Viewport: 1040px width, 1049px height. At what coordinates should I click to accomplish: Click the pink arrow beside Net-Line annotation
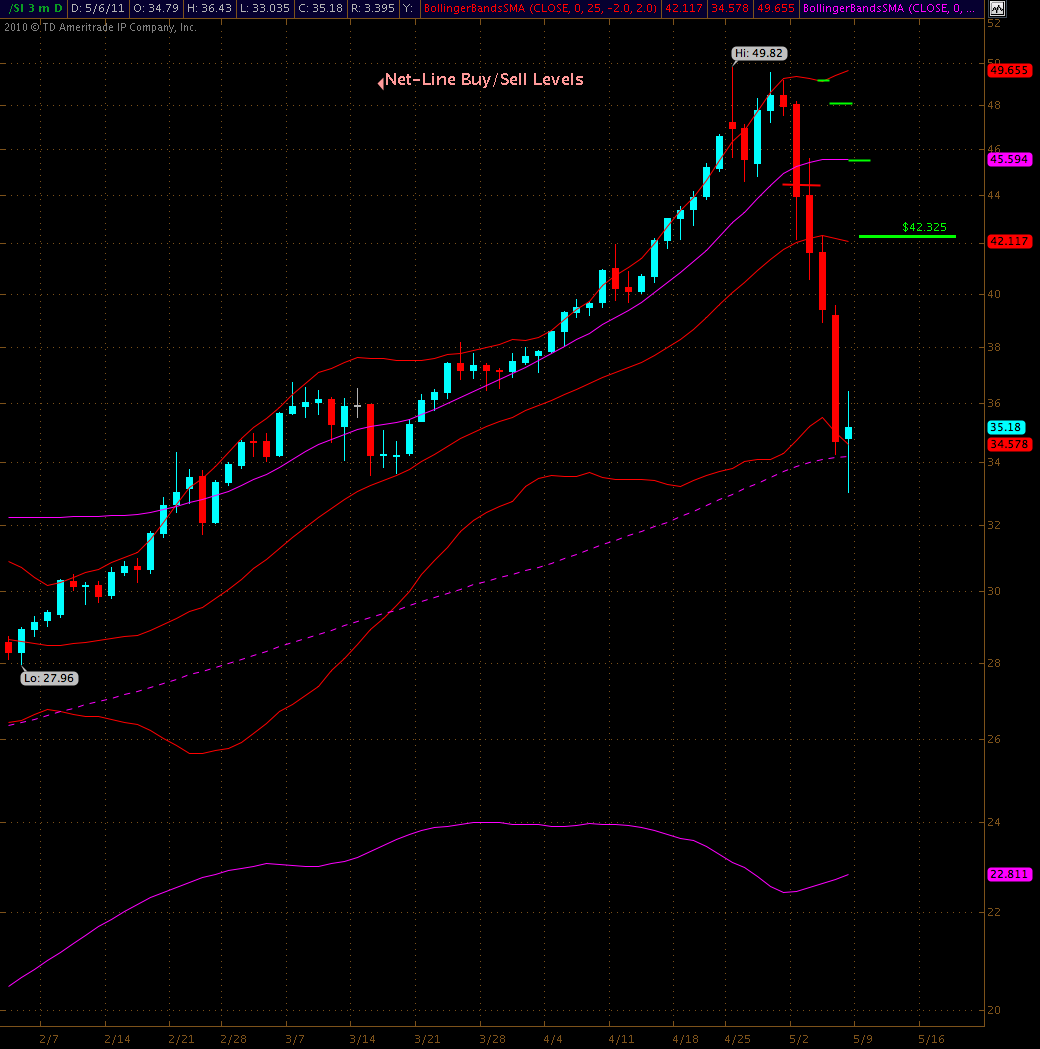point(380,83)
